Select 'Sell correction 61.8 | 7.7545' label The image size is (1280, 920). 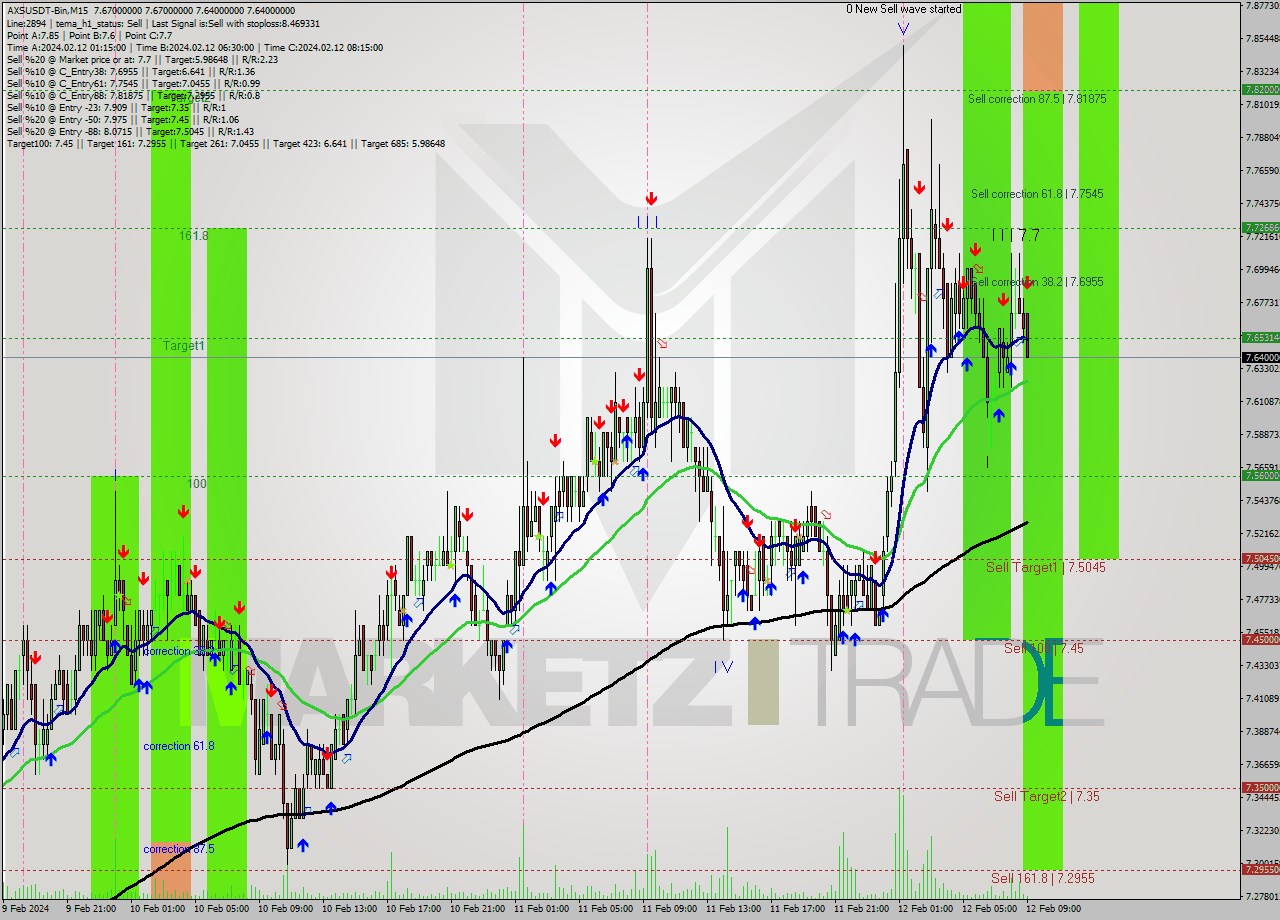pos(1037,194)
